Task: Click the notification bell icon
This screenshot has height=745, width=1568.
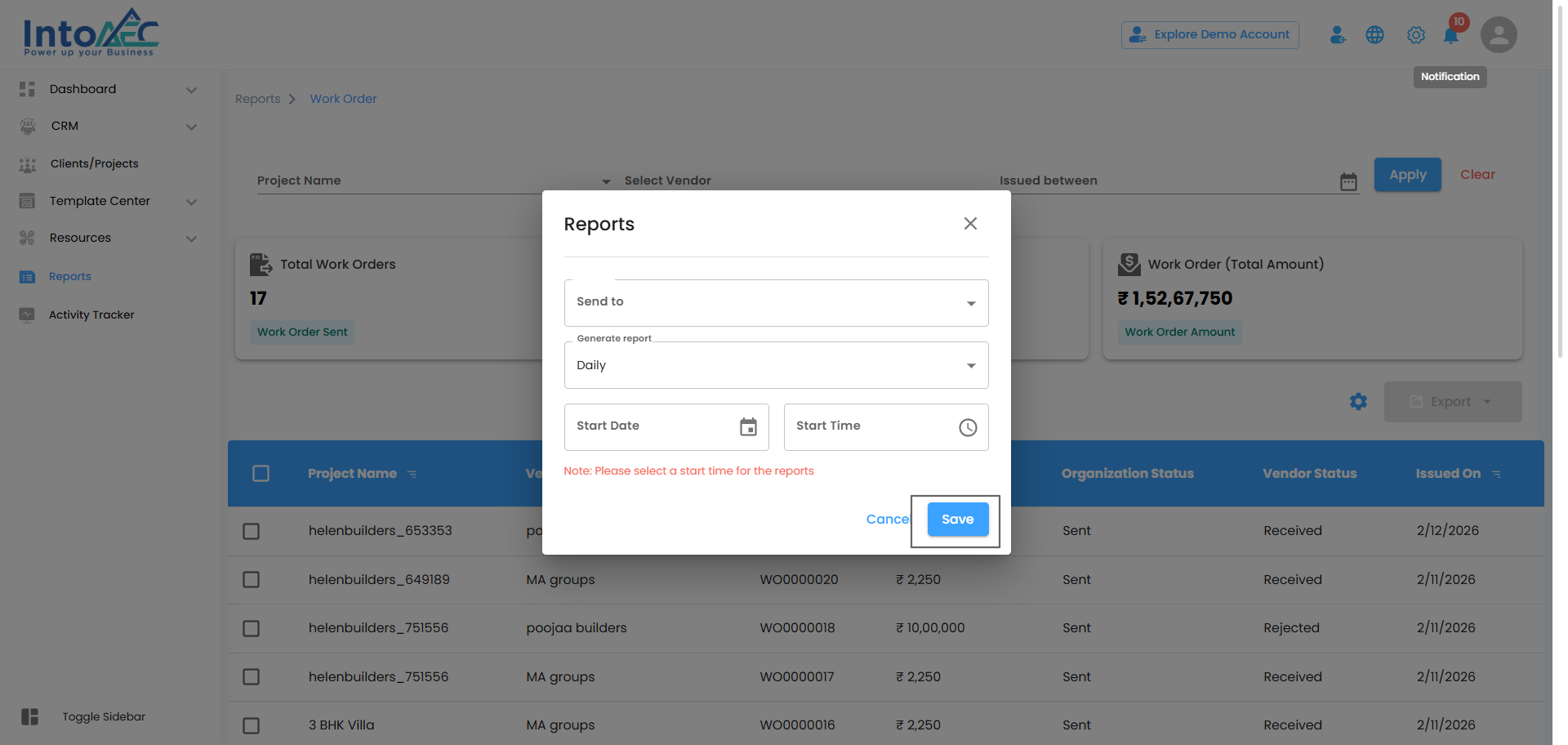Action: click(1450, 35)
